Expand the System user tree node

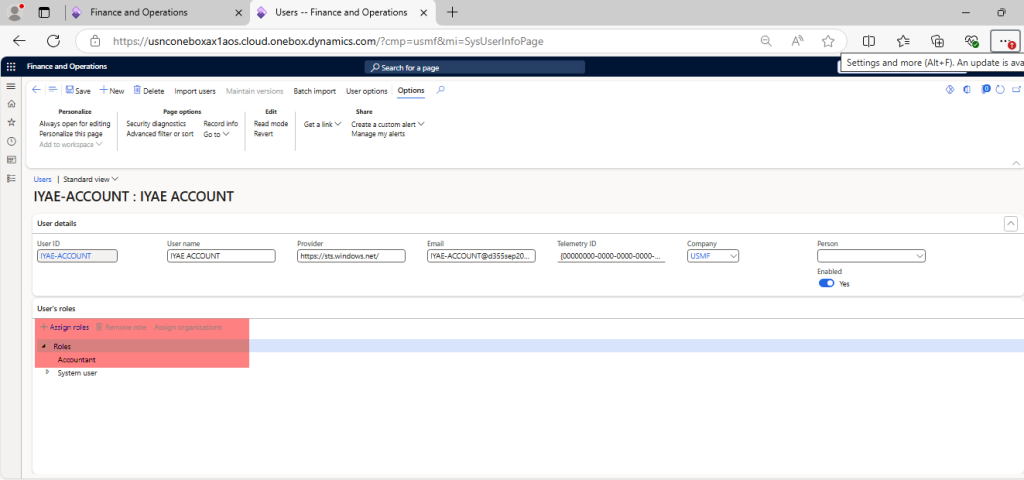click(x=47, y=372)
